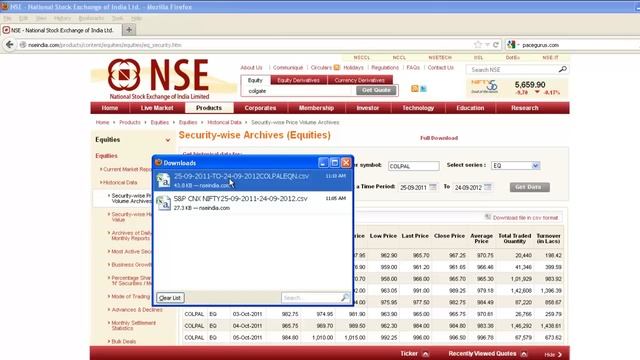Click the twitter icon beside RSS
The height and width of the screenshot is (360, 640).
pos(423,89)
